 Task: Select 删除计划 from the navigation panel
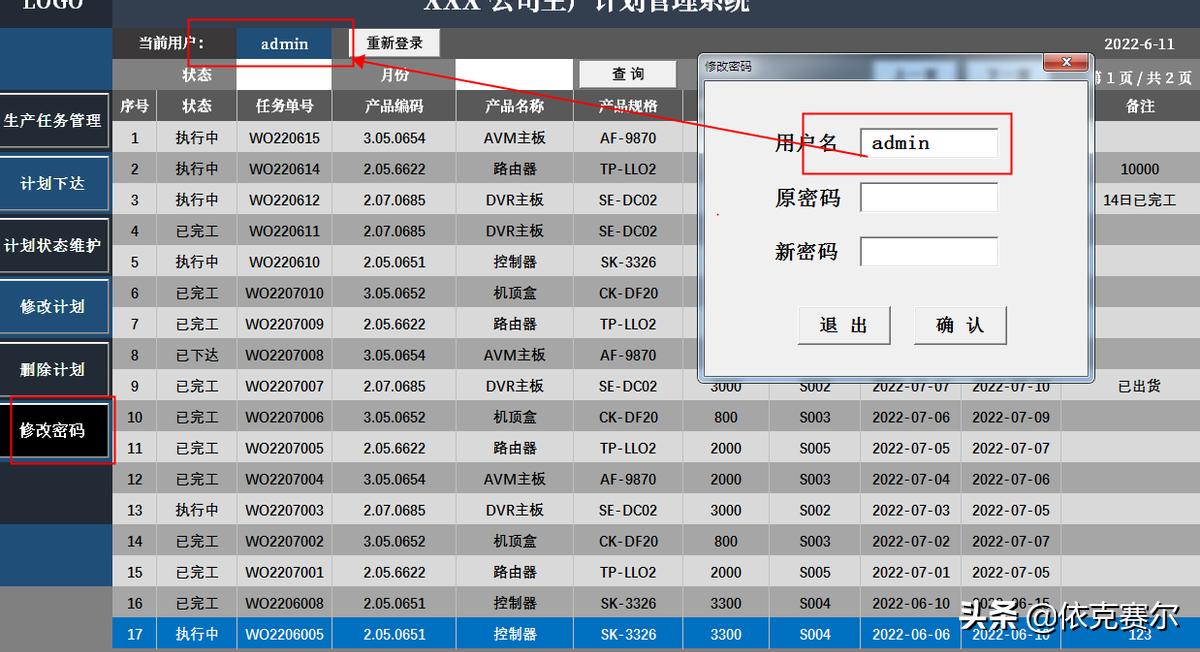pyautogui.click(x=54, y=368)
